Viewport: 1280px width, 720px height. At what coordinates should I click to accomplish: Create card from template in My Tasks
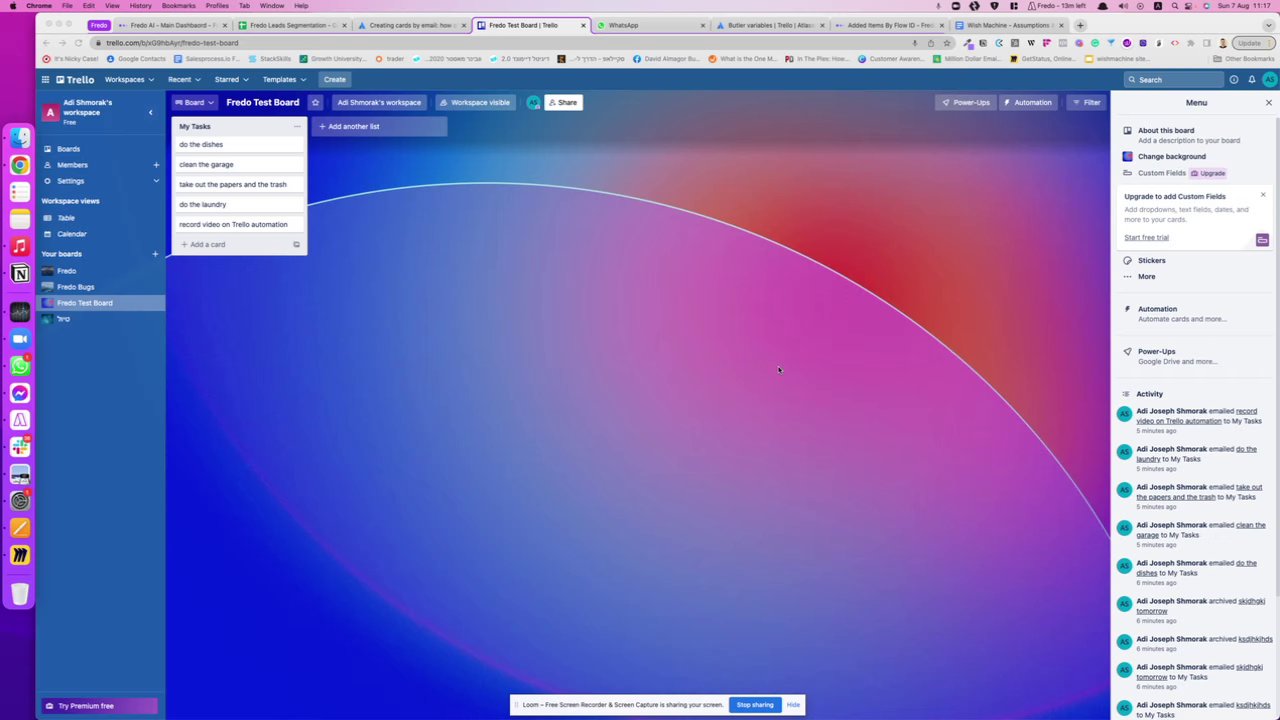pyautogui.click(x=296, y=244)
